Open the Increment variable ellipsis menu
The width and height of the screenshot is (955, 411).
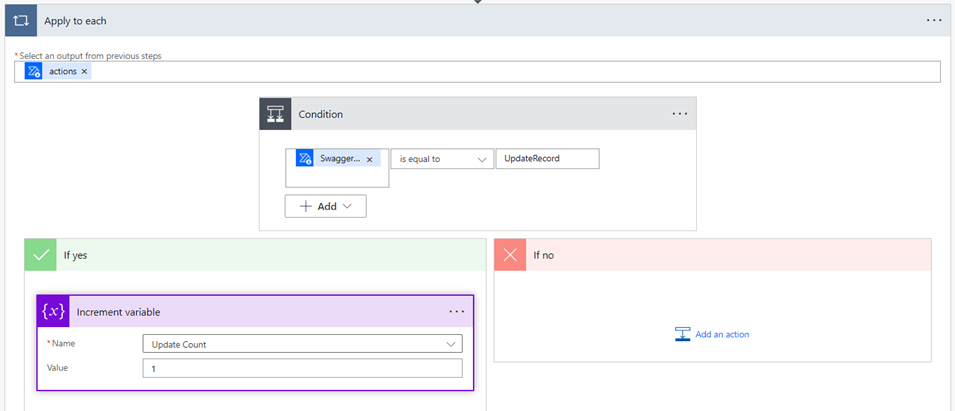tap(456, 312)
